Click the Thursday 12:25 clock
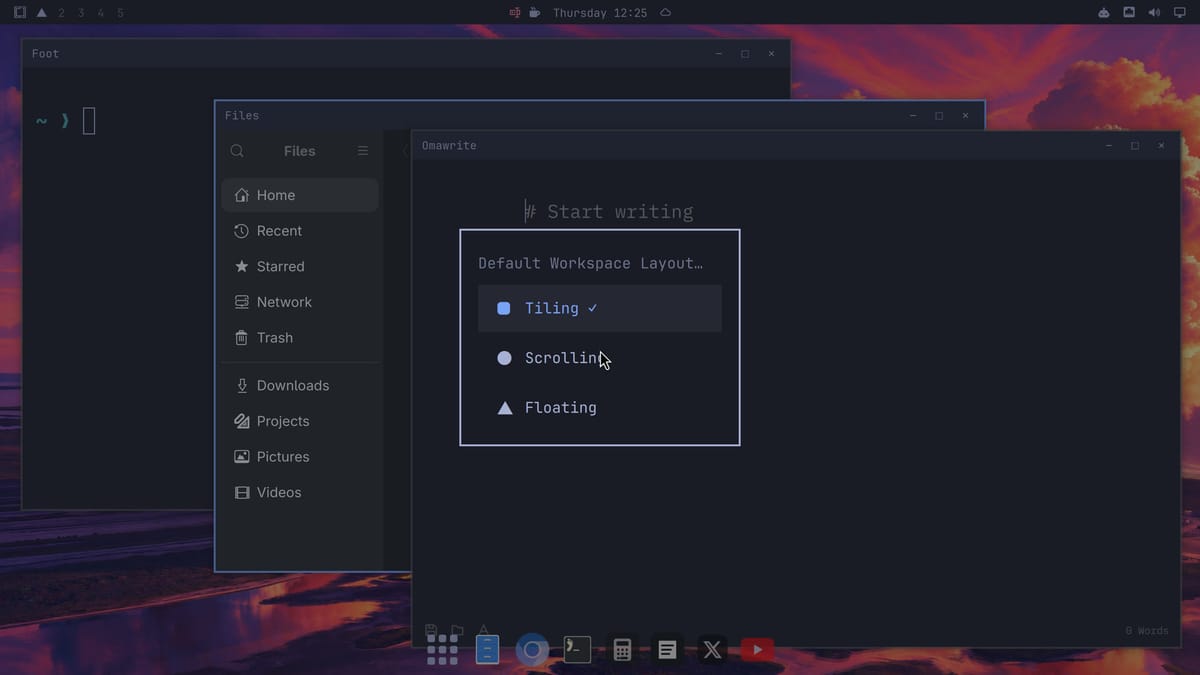 point(599,13)
